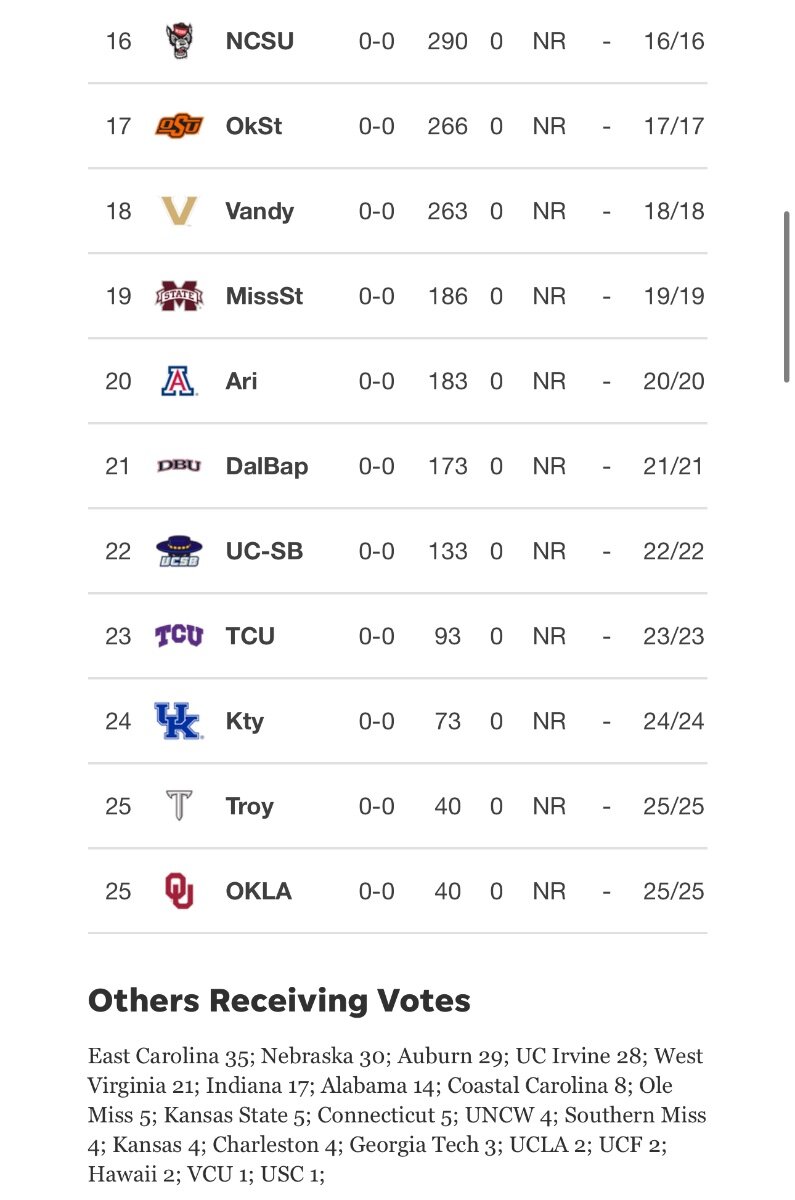Open the NCSU team link
Viewport: 795px width, 1200px height.
[260, 41]
